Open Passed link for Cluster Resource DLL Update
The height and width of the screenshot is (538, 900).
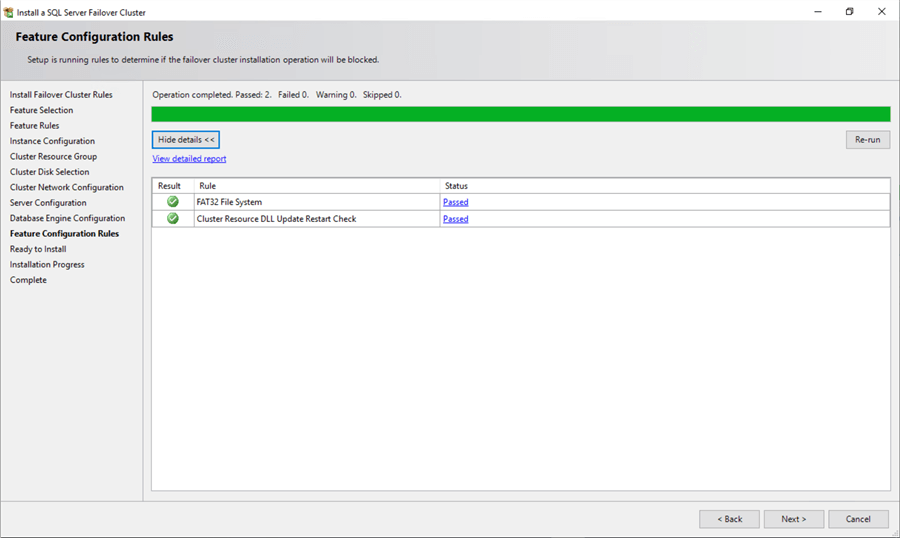pyautogui.click(x=456, y=219)
